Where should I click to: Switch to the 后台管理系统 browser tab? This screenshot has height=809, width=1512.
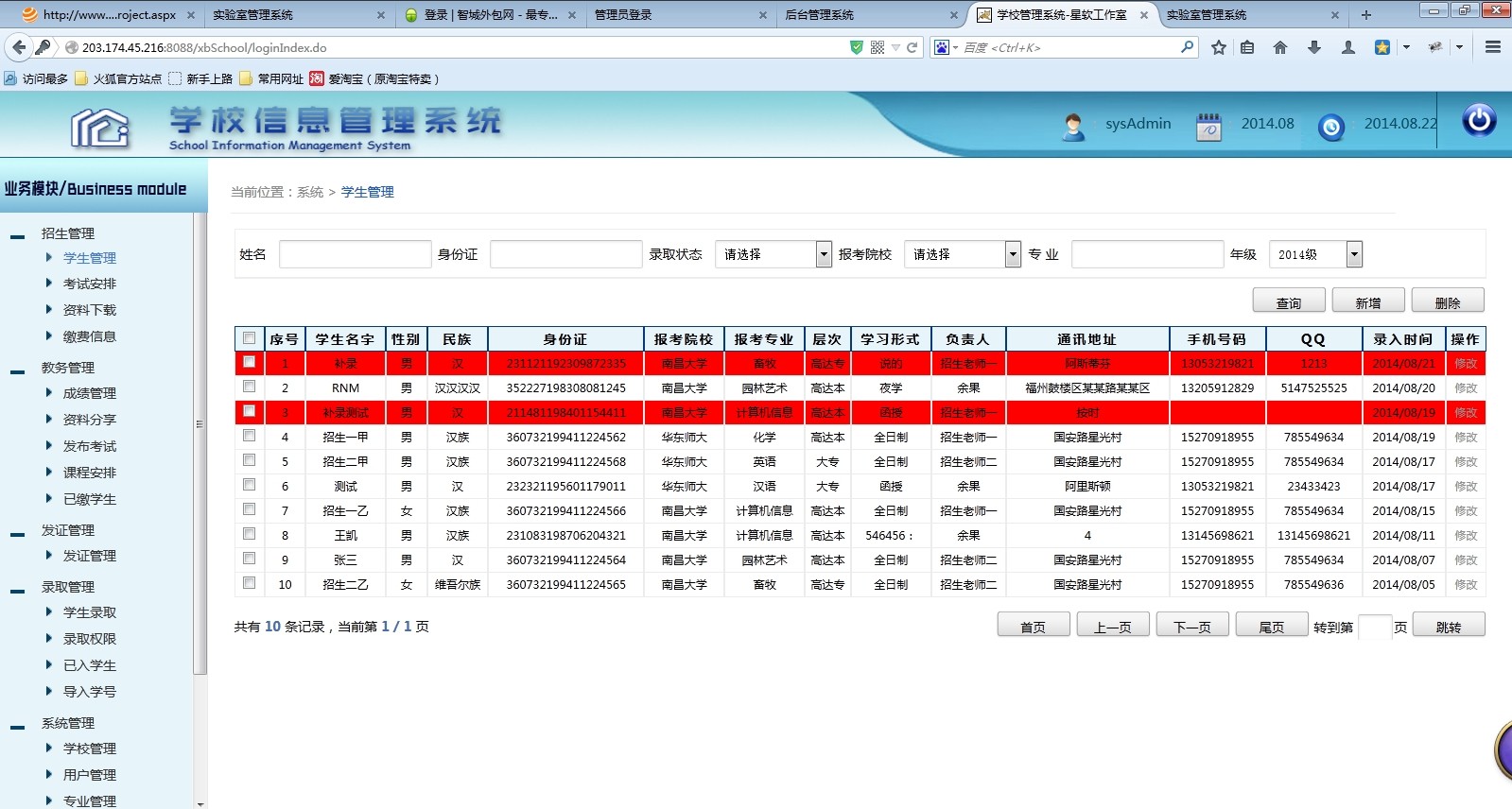pyautogui.click(x=870, y=15)
